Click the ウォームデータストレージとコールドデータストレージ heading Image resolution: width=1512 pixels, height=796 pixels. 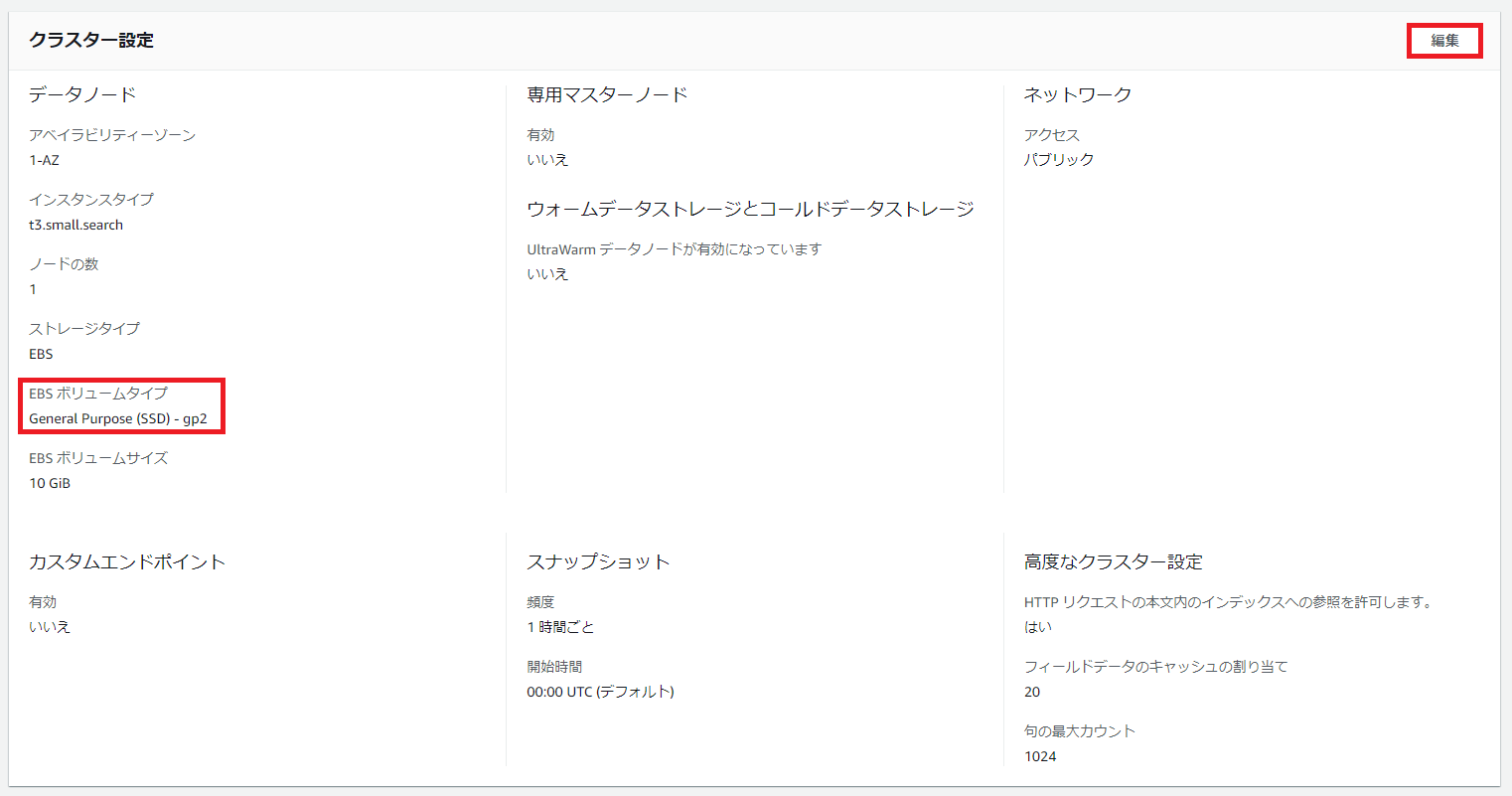(750, 209)
